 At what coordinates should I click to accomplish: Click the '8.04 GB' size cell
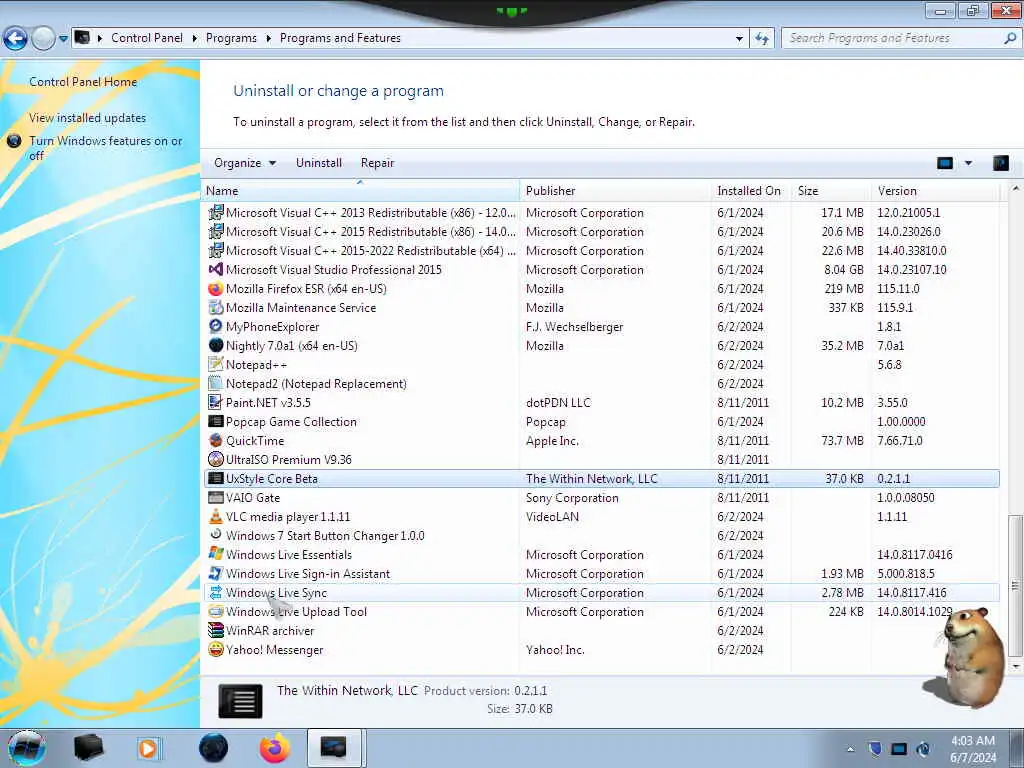coord(843,269)
